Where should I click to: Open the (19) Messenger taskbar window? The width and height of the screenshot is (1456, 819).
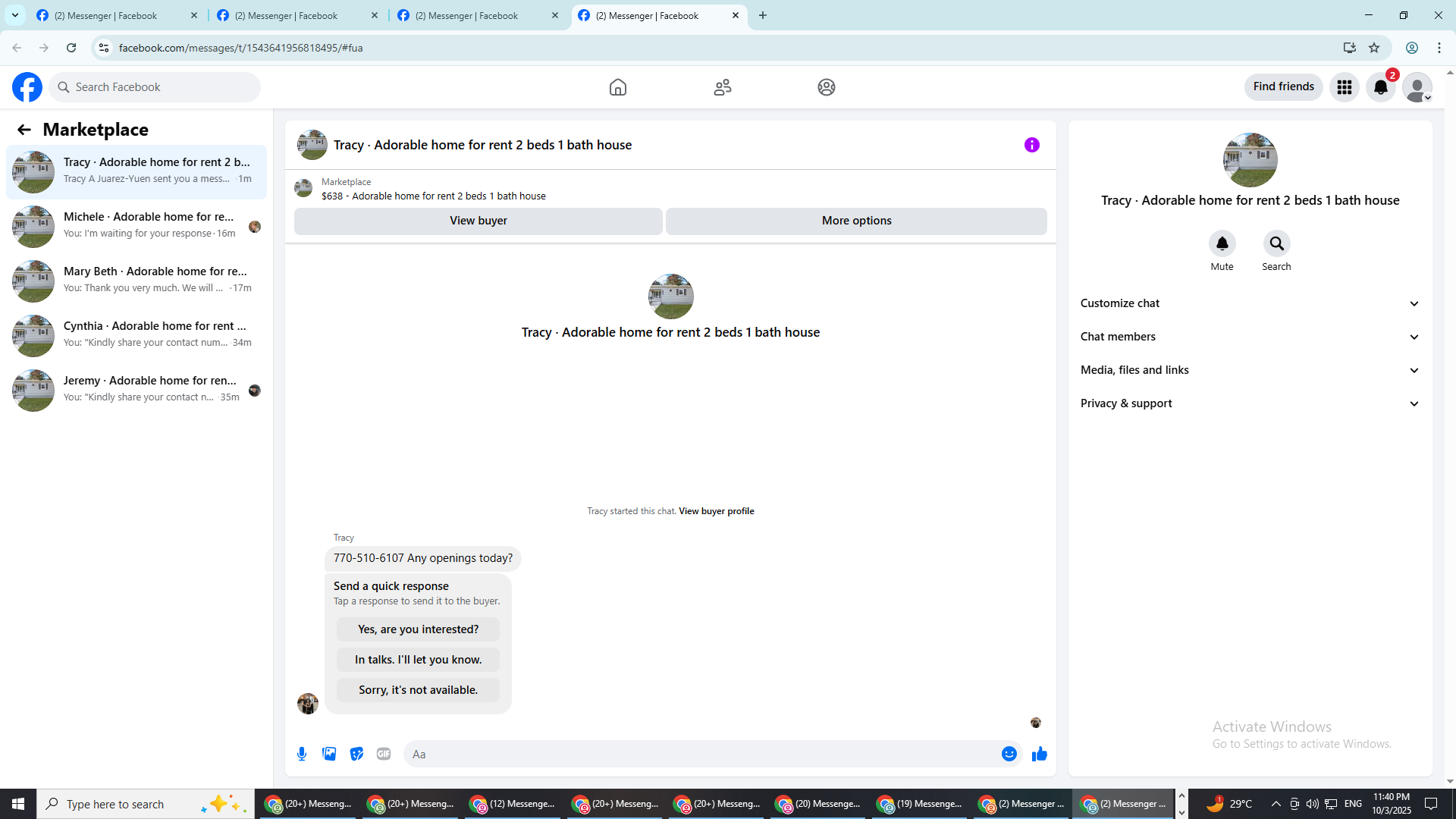click(919, 804)
